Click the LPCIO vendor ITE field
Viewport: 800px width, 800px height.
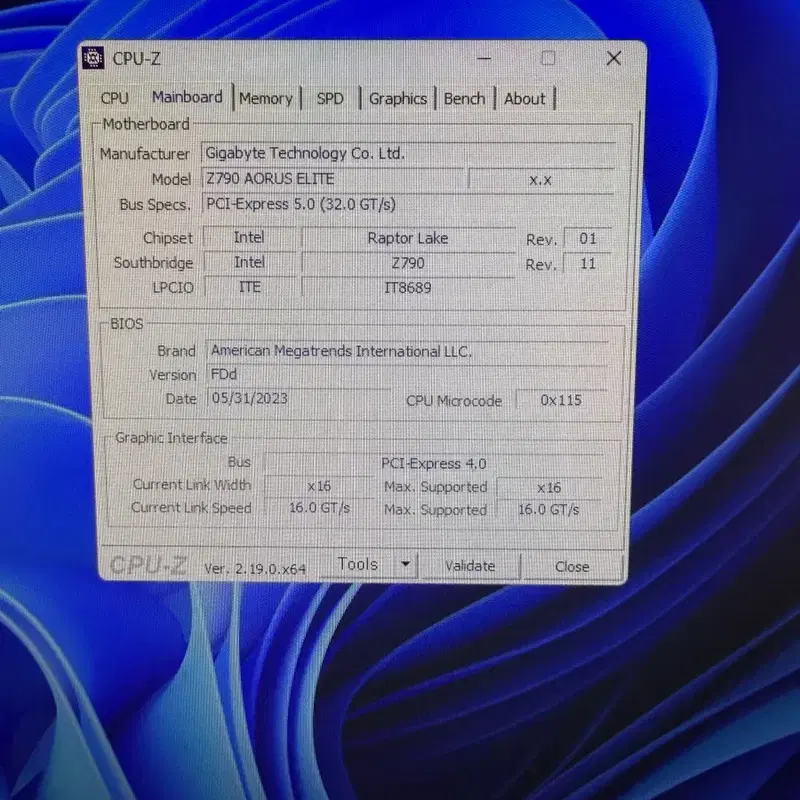250,287
